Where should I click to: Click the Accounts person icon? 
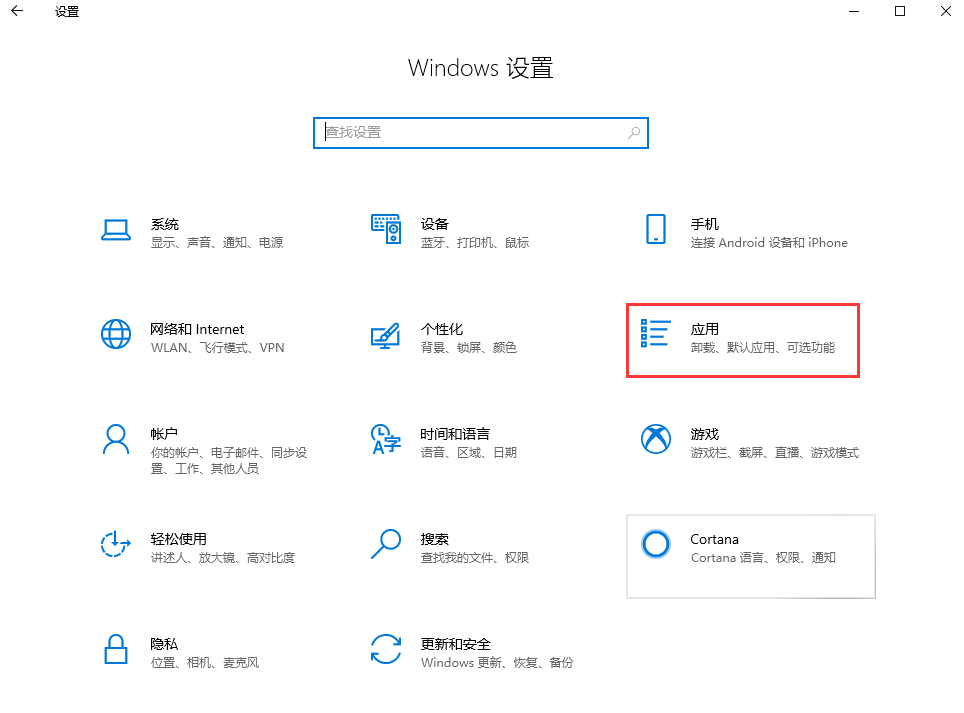[116, 439]
